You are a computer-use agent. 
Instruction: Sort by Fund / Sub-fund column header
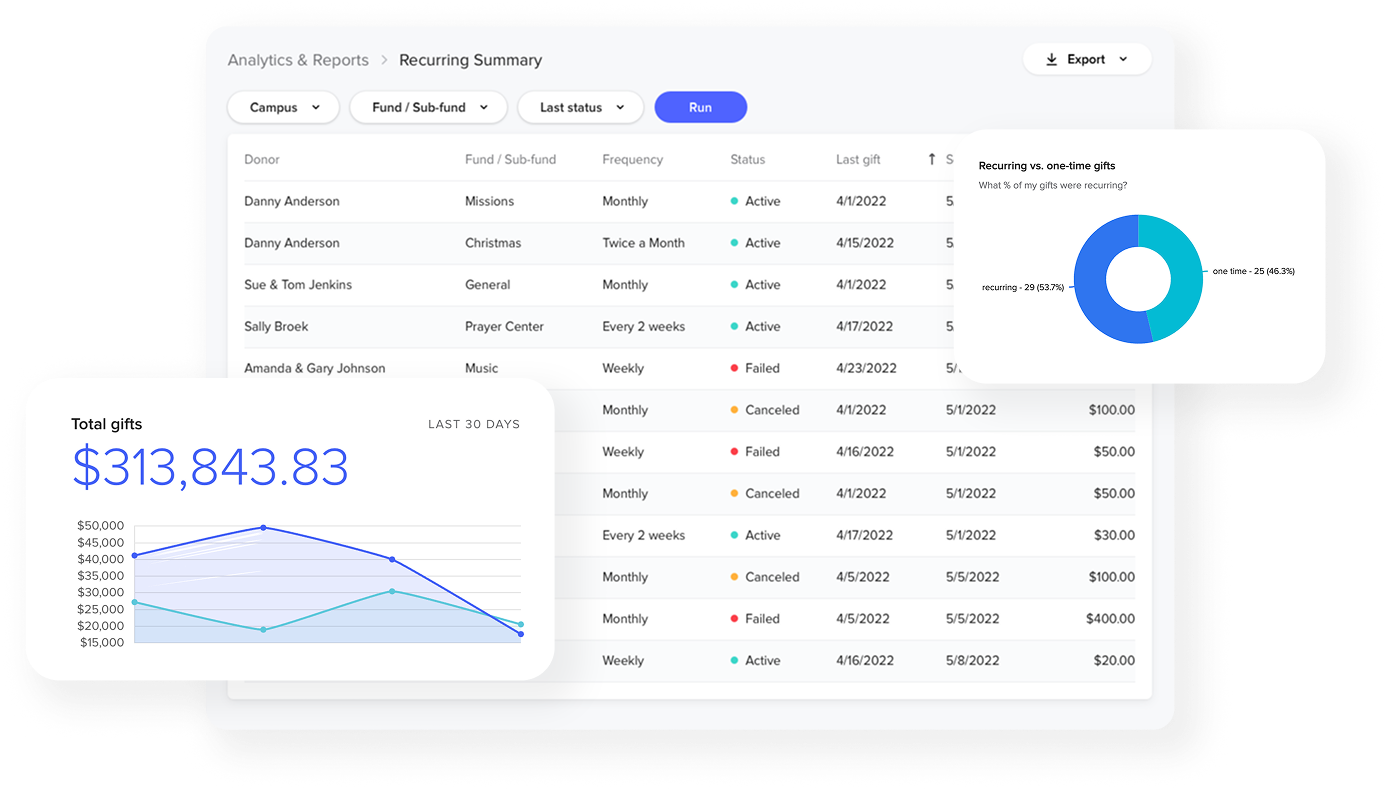coord(510,160)
